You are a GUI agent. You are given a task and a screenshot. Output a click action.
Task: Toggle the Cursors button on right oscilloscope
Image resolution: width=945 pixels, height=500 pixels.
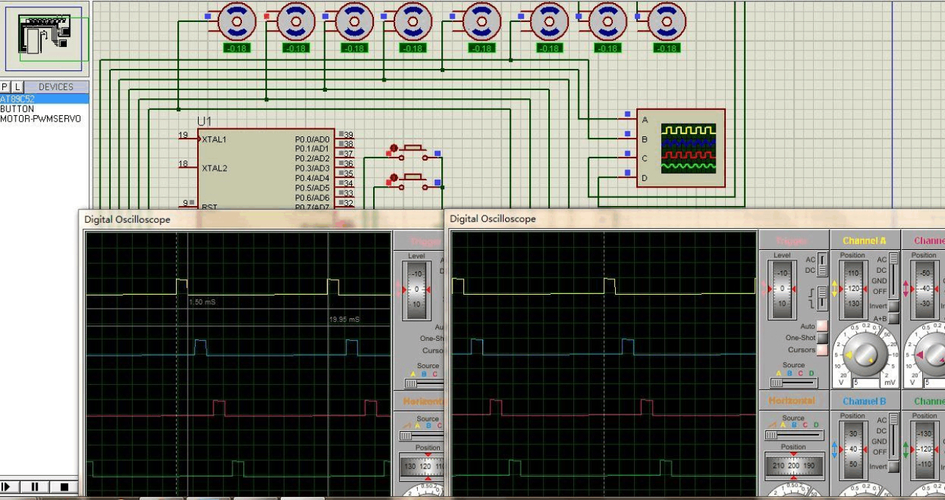[822, 350]
